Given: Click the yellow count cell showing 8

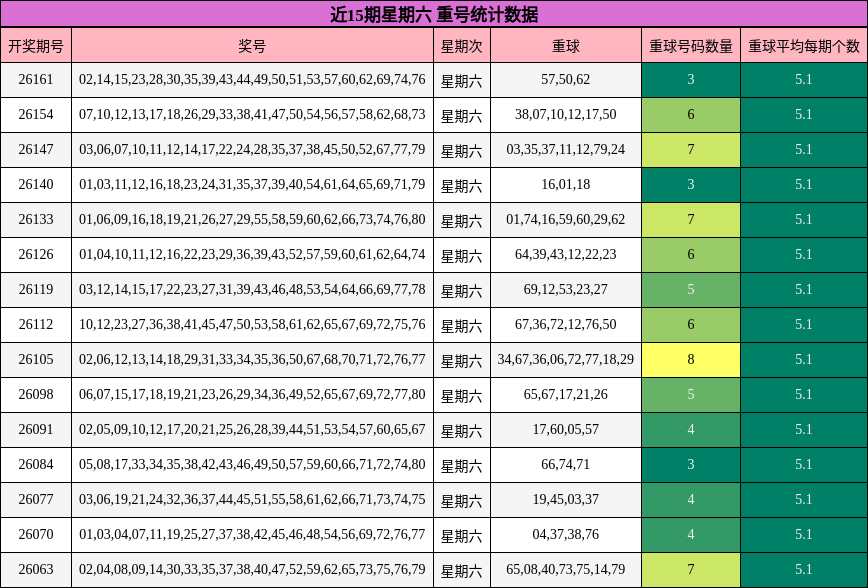Looking at the screenshot, I should [691, 360].
